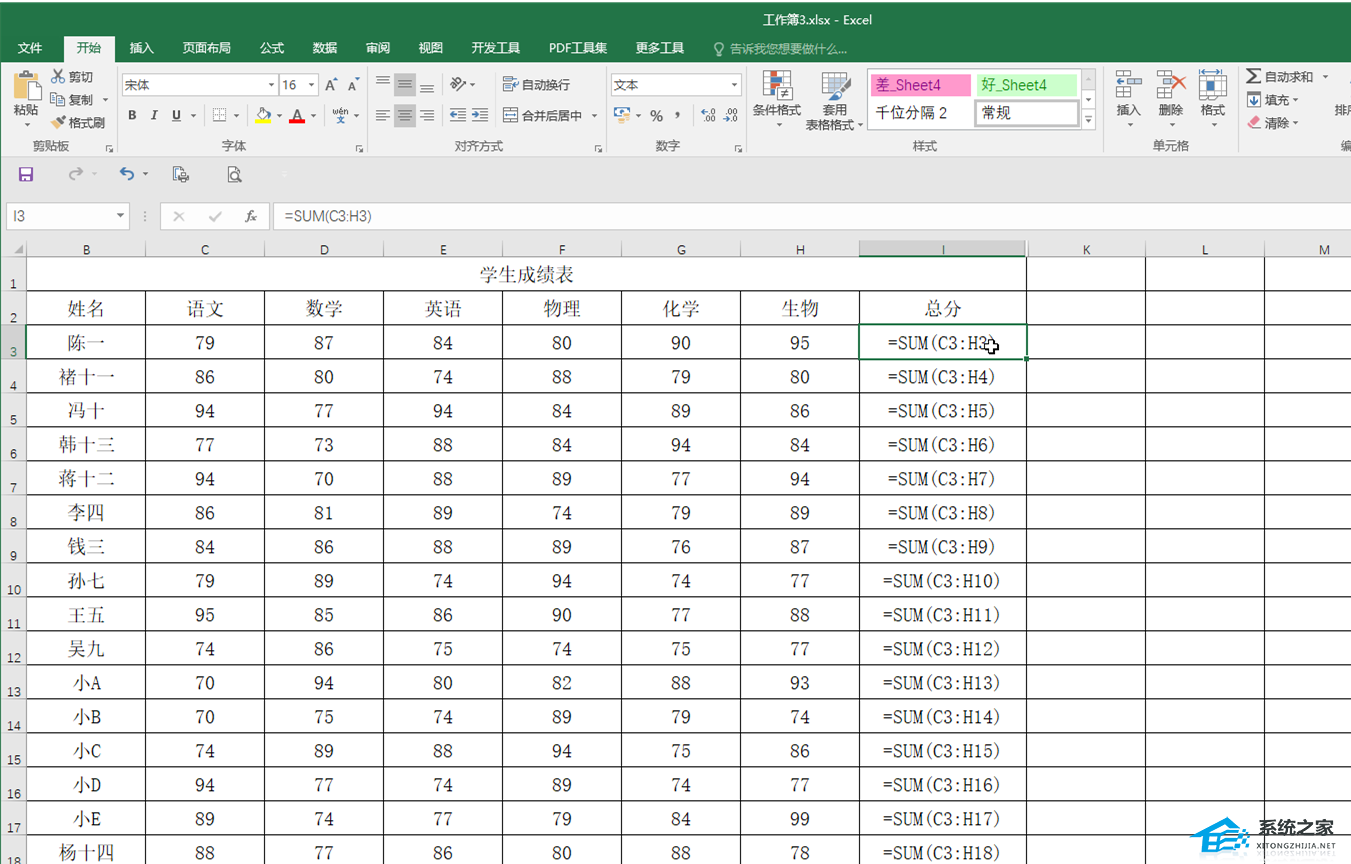Click the Increase Font Size icon
Image resolution: width=1351 pixels, height=864 pixels.
[330, 85]
